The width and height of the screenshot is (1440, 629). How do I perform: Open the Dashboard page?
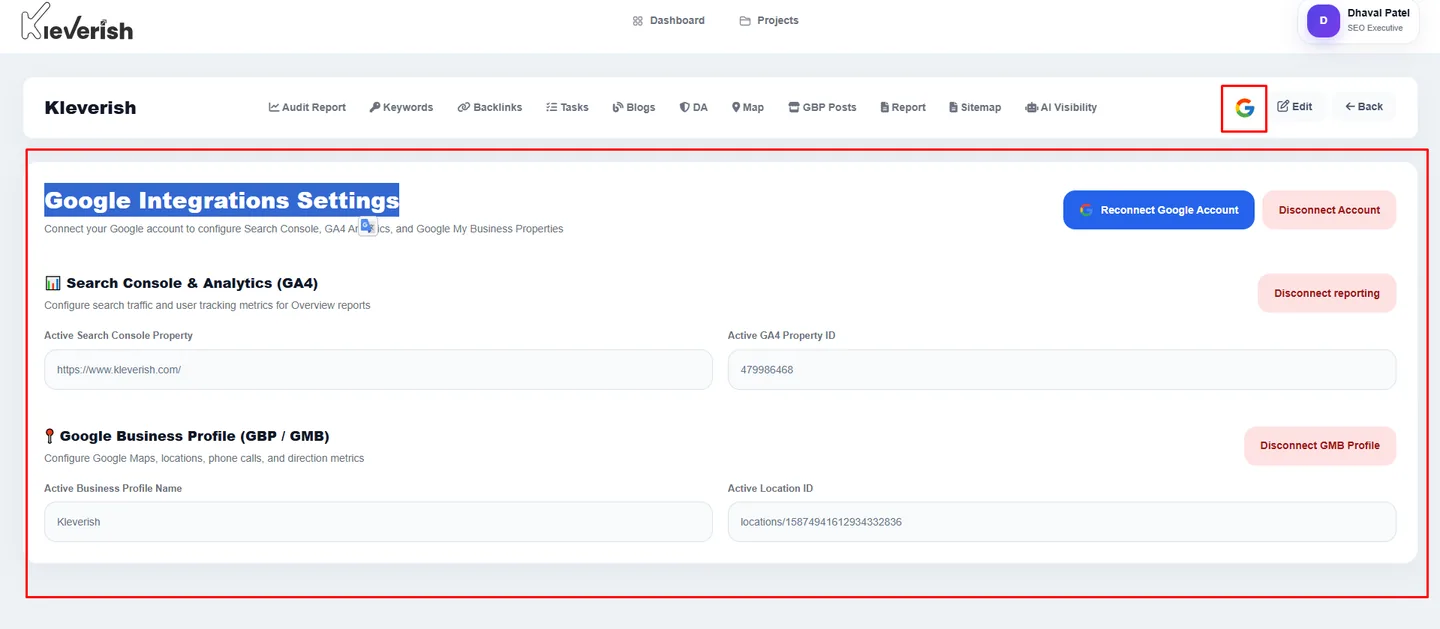pyautogui.click(x=668, y=20)
